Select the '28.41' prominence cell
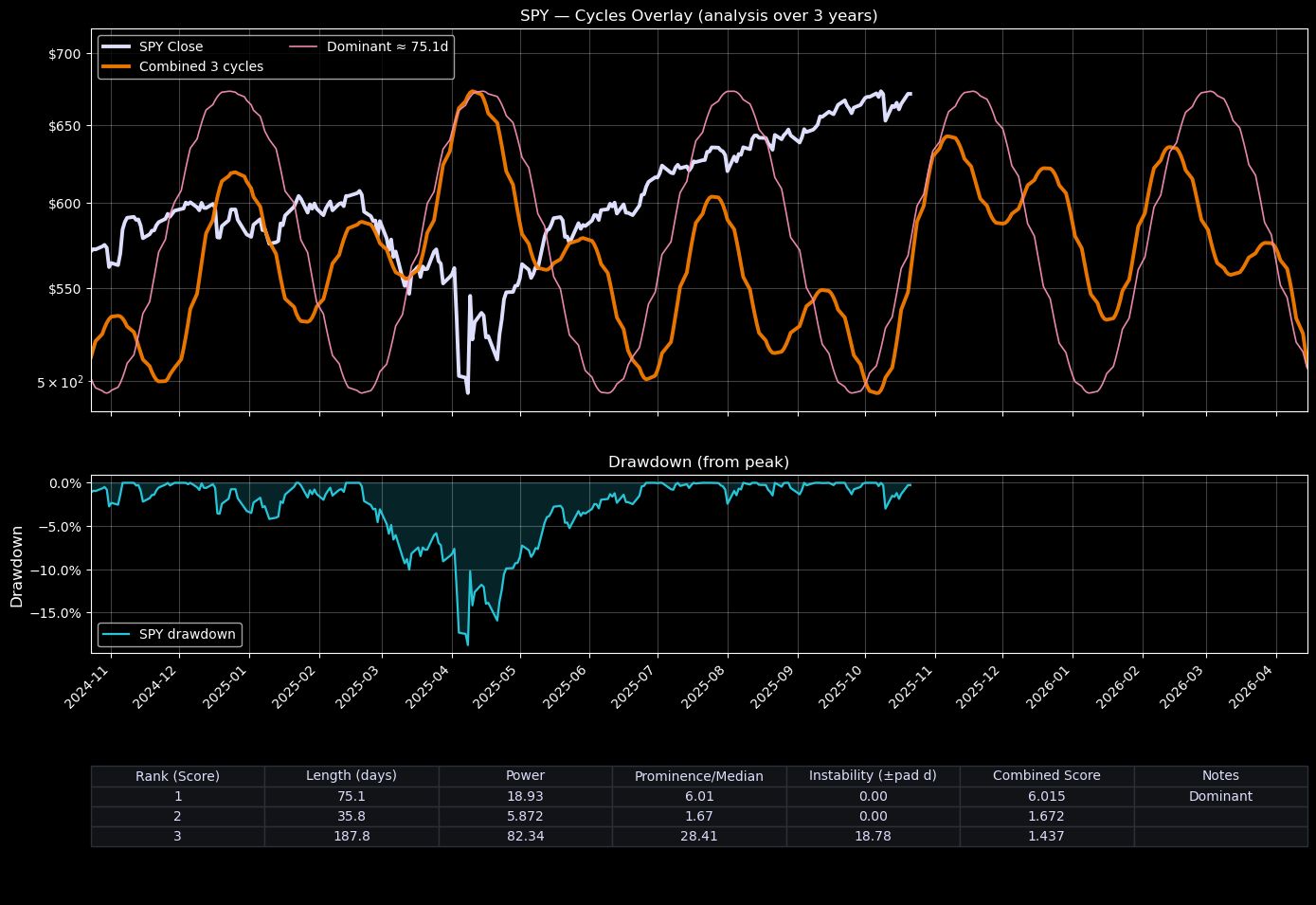Viewport: 1316px width, 905px height. (699, 836)
